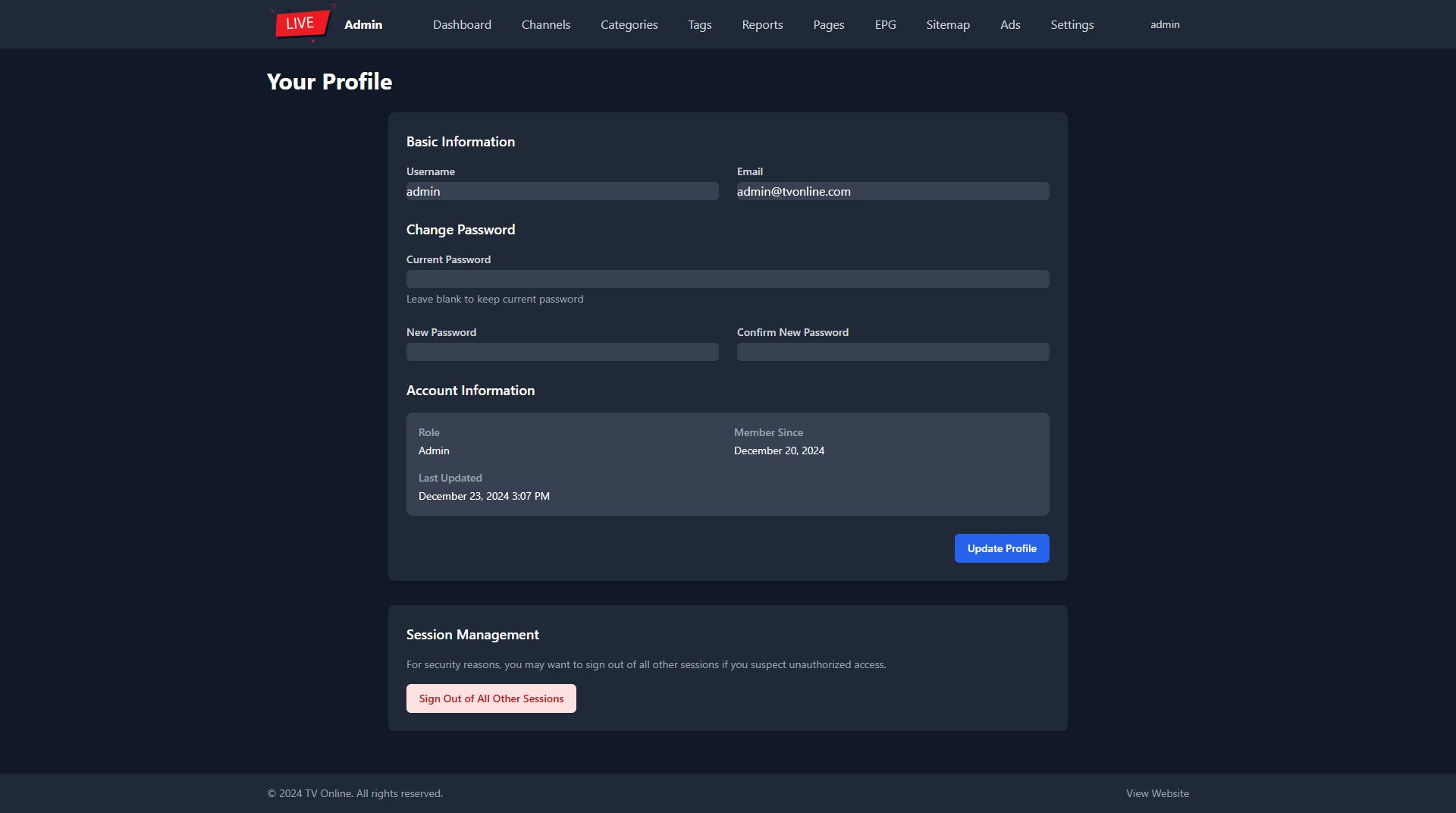Open the Categories section
This screenshot has width=1456, height=813.
[x=629, y=25]
